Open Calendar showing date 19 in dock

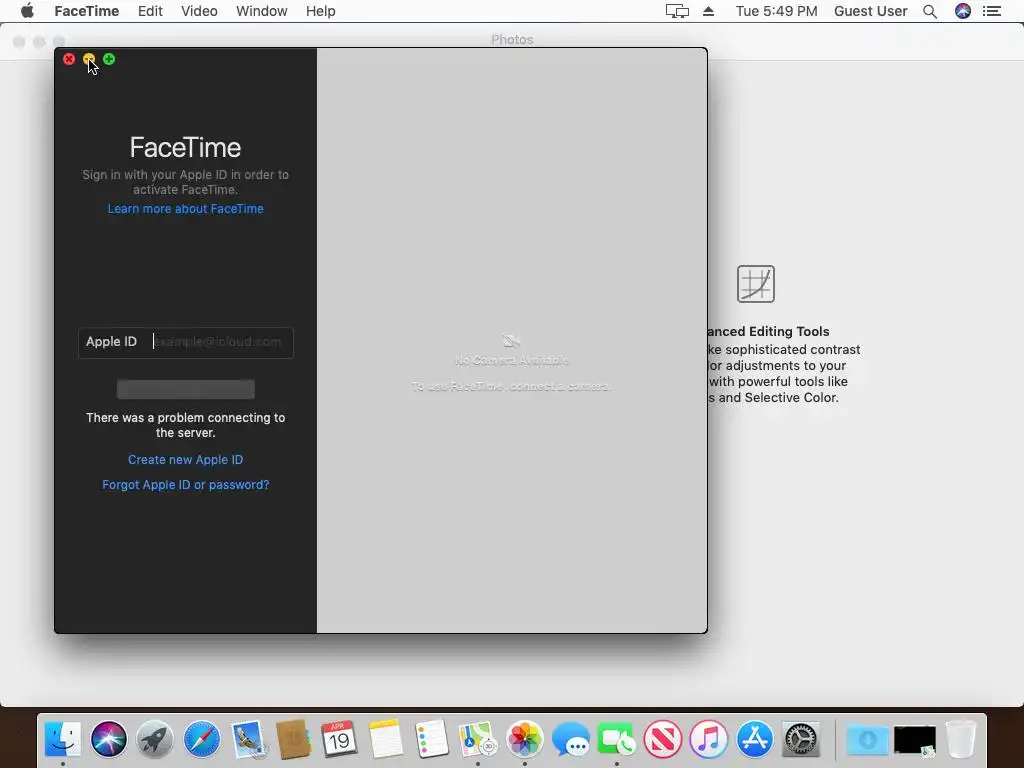339,739
